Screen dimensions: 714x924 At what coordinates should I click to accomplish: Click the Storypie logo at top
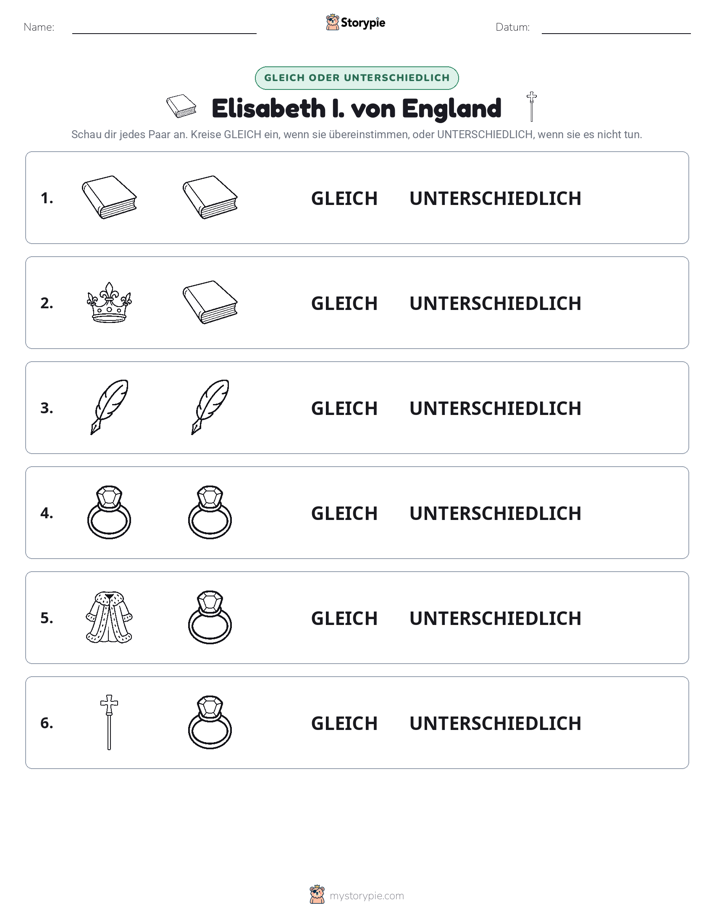click(x=356, y=22)
